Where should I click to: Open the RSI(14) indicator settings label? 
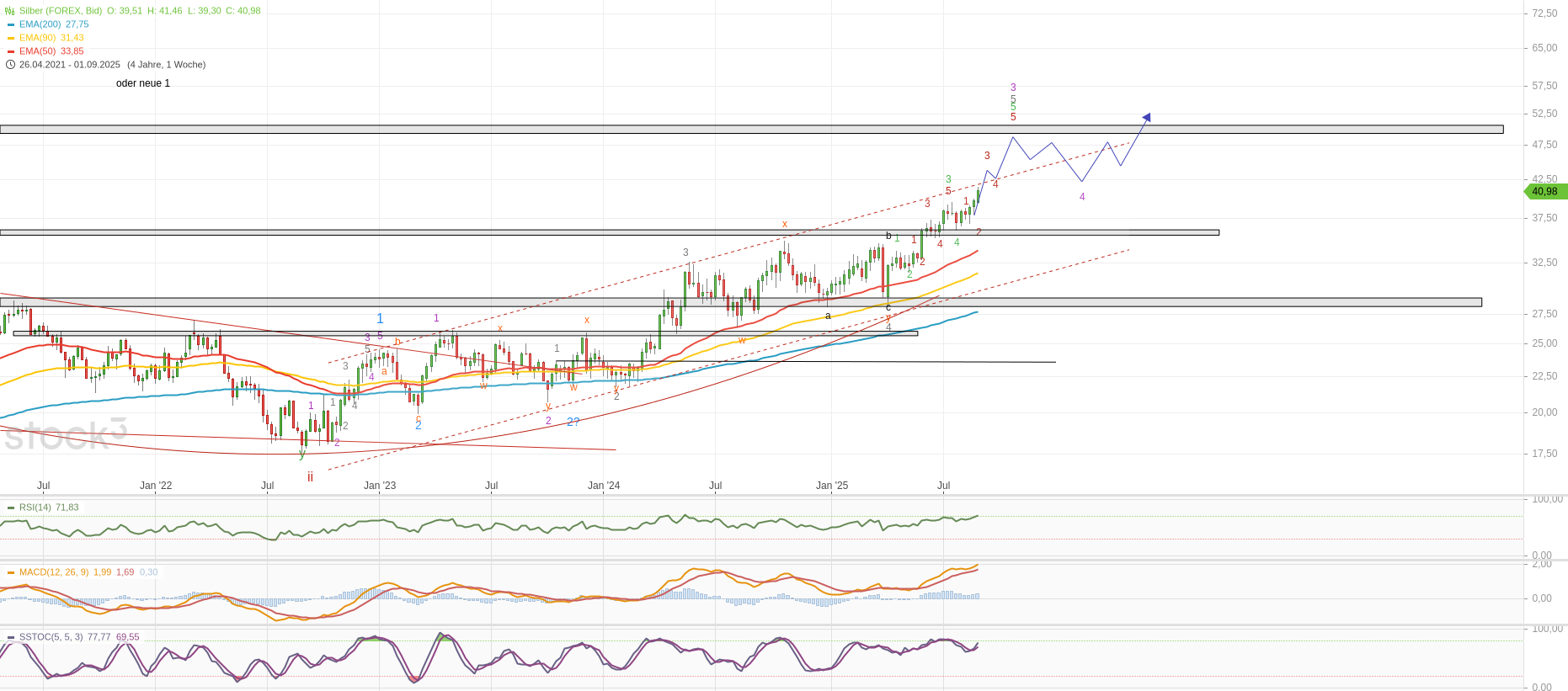point(35,508)
